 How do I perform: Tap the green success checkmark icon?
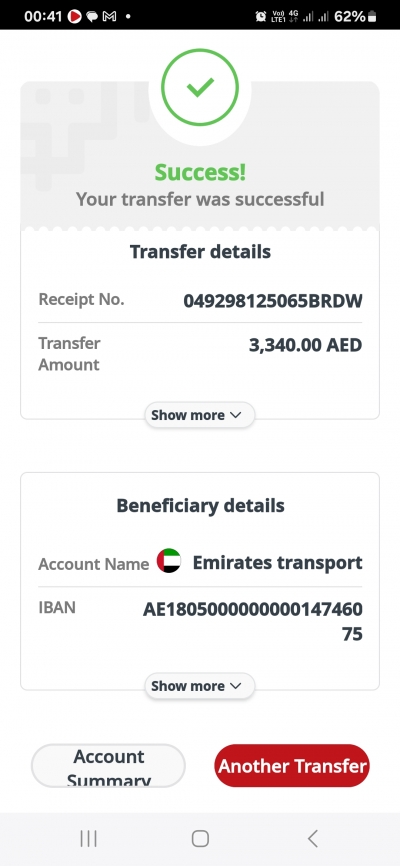[200, 87]
